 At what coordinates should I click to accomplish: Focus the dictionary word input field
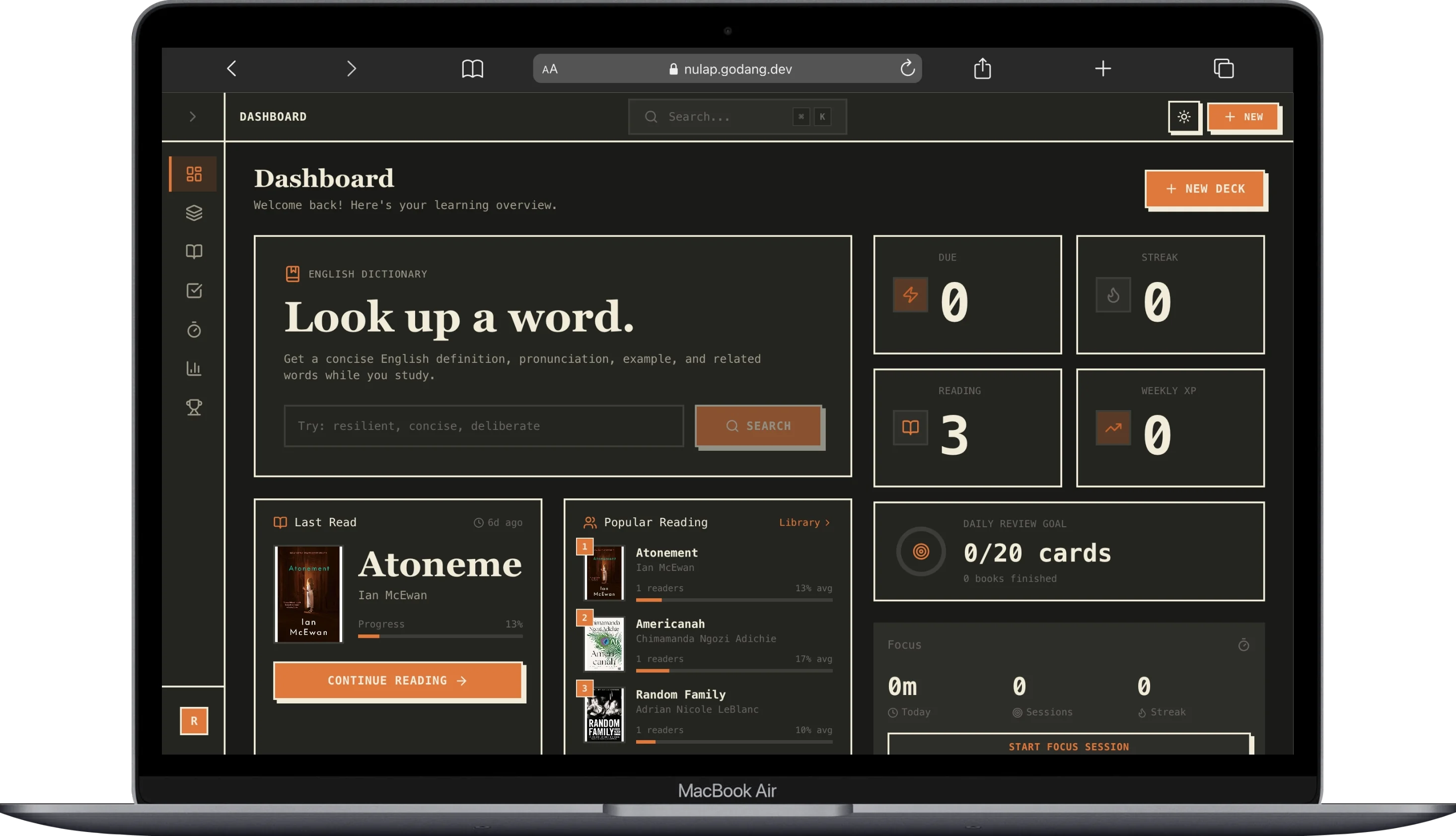(x=484, y=425)
